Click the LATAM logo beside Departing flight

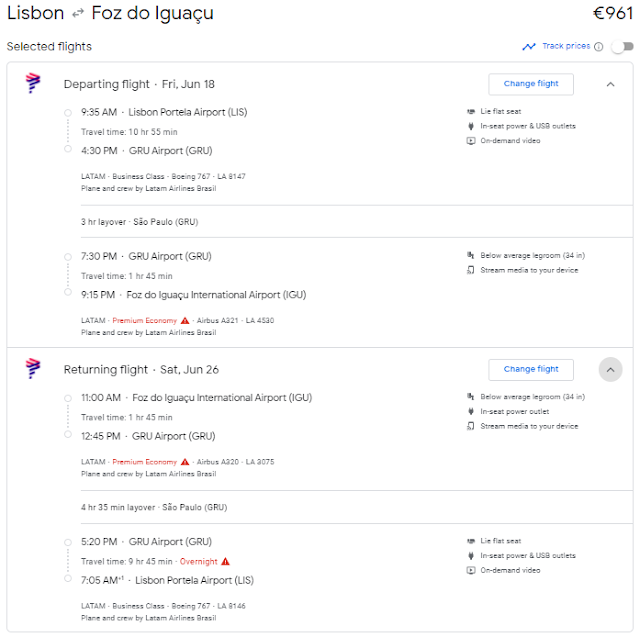33,83
